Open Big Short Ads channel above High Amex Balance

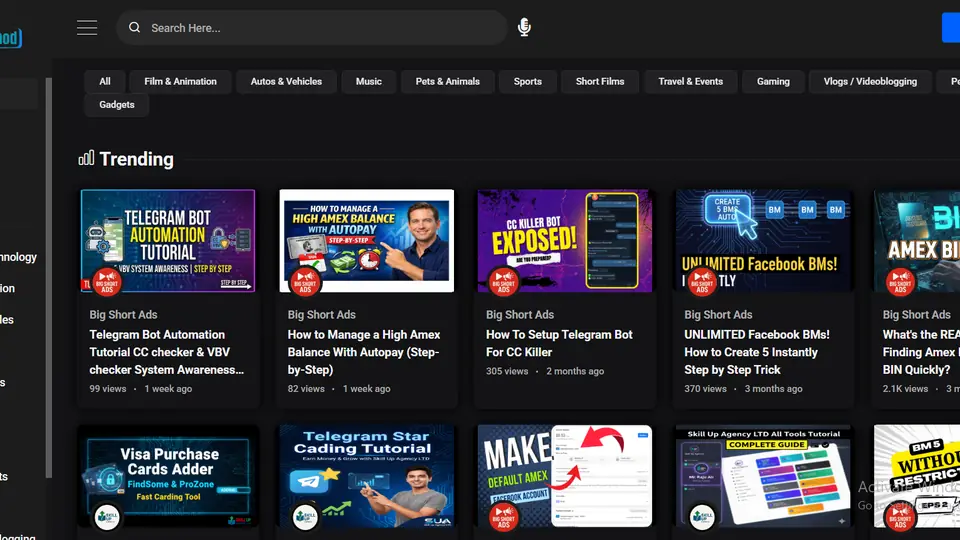tap(322, 315)
